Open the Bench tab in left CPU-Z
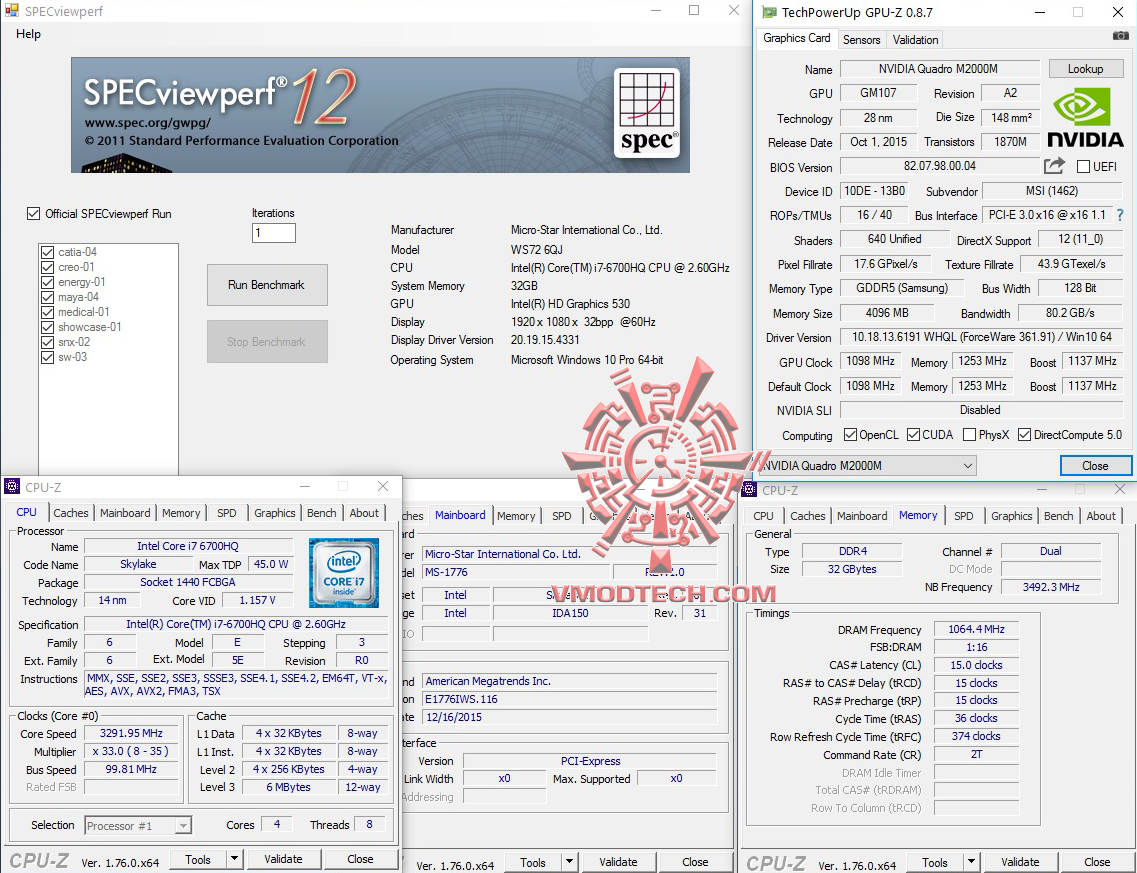Image resolution: width=1137 pixels, height=873 pixels. click(321, 513)
